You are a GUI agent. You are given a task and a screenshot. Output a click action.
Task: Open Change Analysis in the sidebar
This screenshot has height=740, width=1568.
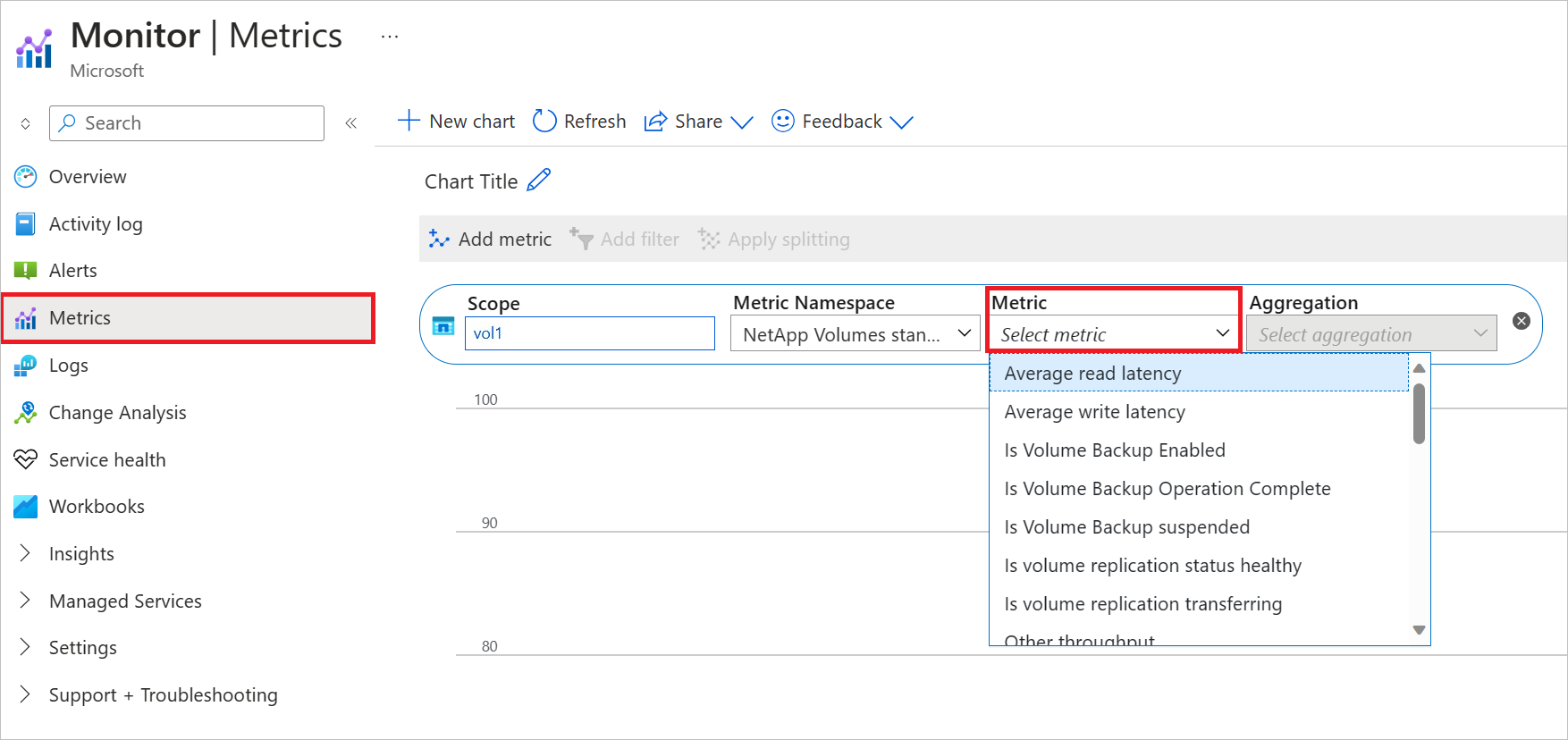click(x=117, y=412)
